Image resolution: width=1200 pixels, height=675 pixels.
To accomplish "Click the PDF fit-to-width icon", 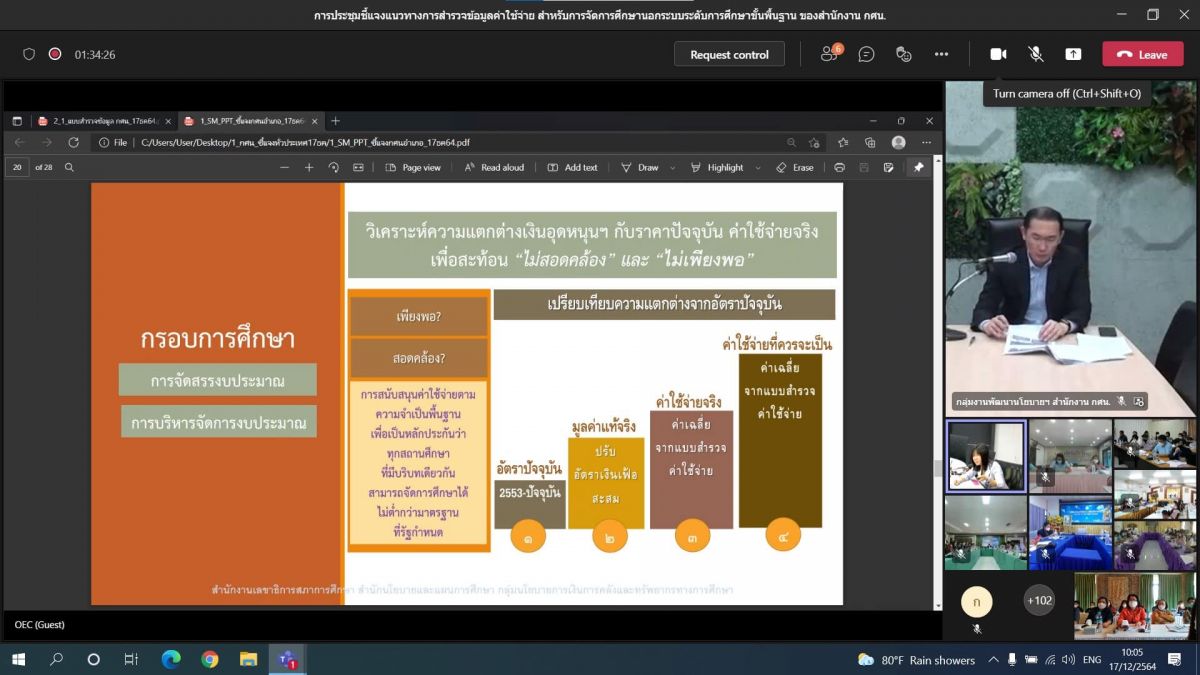I will coord(357,167).
